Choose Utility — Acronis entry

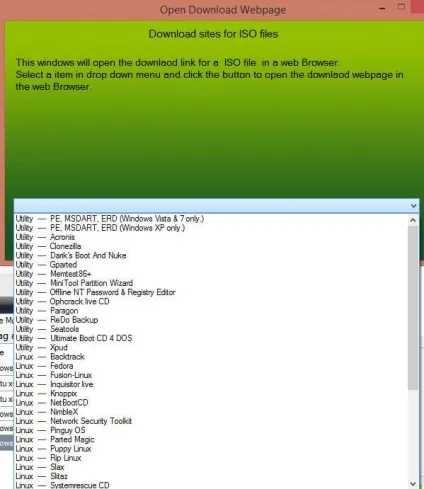211,237
